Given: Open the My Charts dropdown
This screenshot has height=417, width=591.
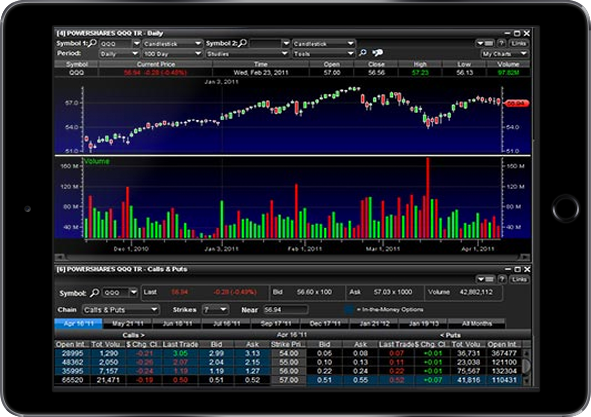Looking at the screenshot, I should 504,54.
